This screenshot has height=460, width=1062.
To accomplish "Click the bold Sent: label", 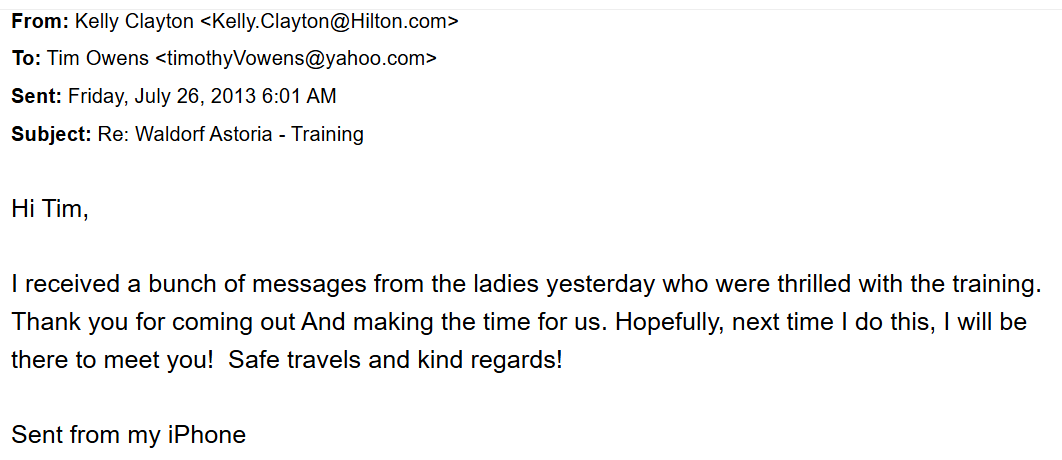I will pos(36,96).
